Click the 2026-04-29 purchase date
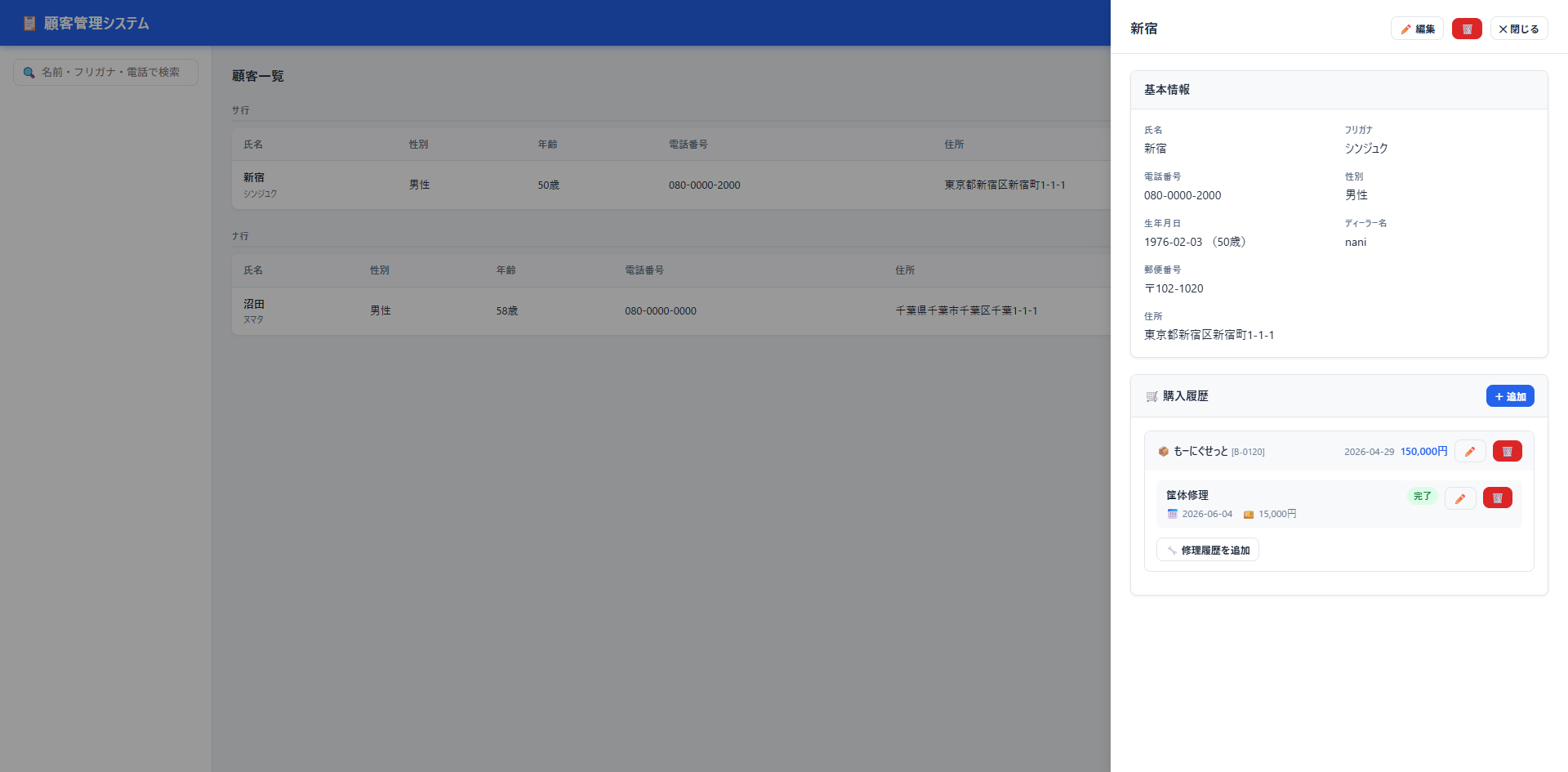 click(1370, 452)
